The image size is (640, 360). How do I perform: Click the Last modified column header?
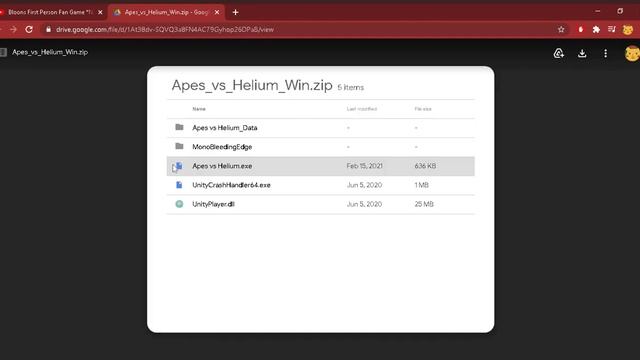(x=362, y=109)
